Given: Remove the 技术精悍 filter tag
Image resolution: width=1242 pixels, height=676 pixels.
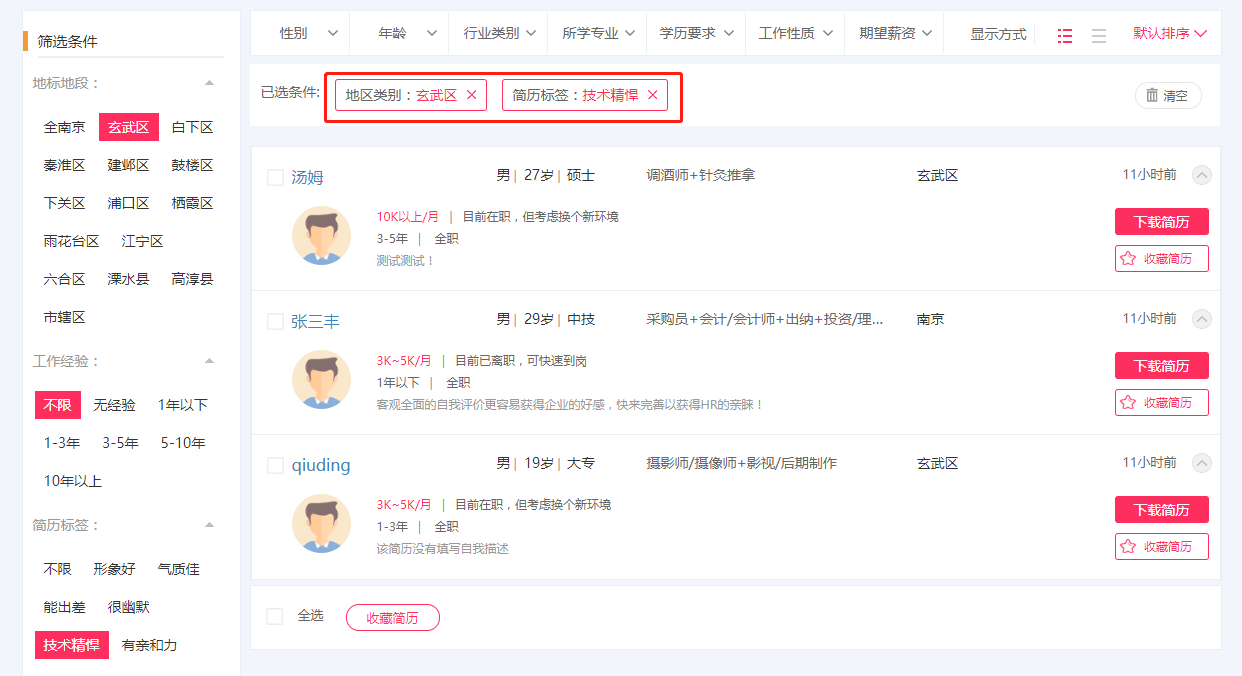Looking at the screenshot, I should point(653,95).
